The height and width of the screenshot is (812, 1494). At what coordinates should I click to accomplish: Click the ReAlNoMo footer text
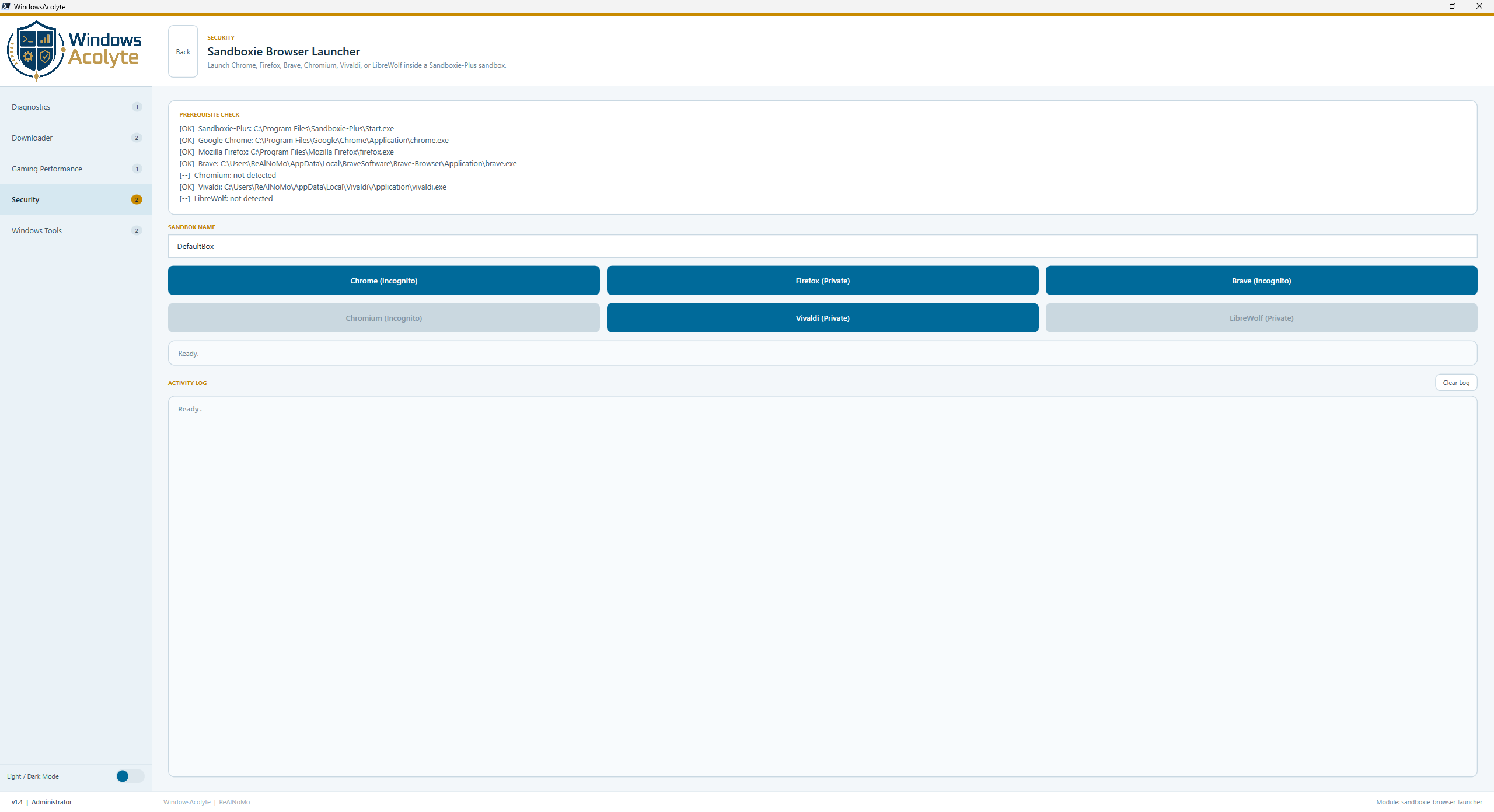tap(234, 802)
